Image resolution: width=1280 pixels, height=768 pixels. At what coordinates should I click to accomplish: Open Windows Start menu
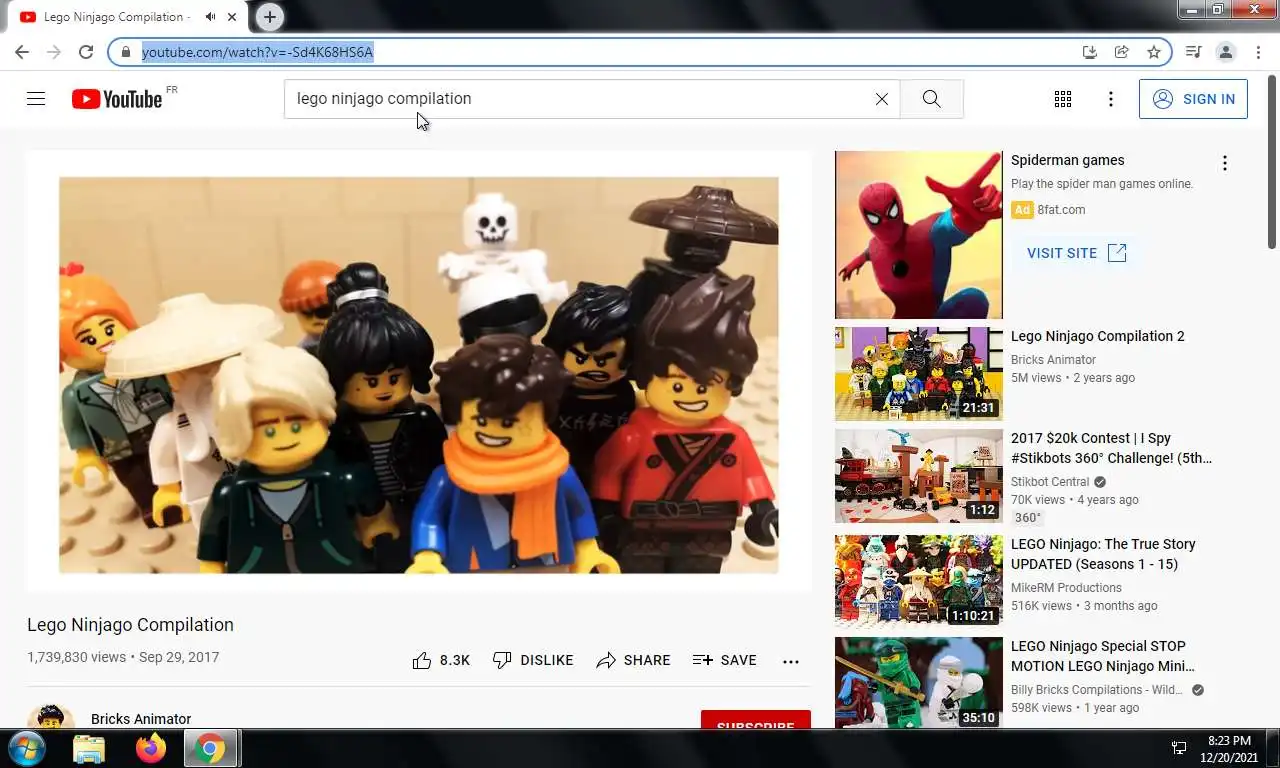25,748
